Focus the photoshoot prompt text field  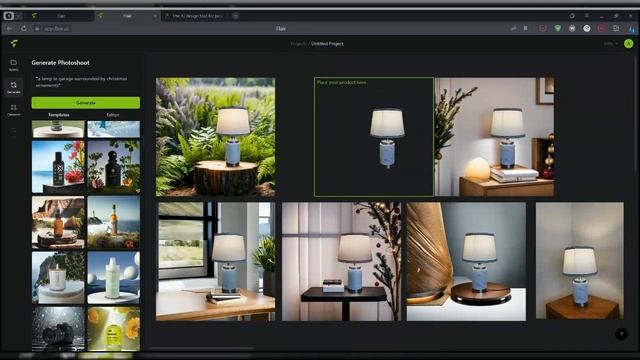pos(86,82)
